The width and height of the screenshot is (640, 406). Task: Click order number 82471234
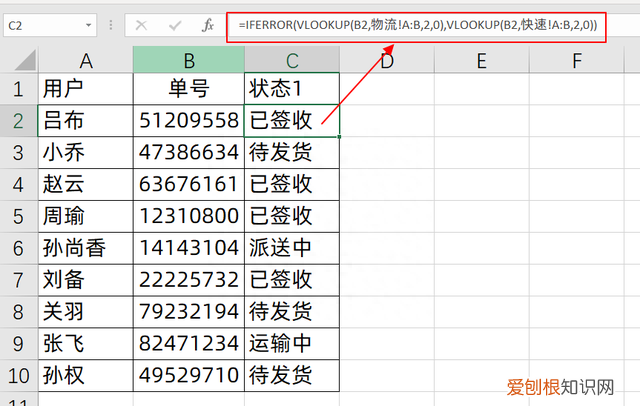click(x=189, y=344)
